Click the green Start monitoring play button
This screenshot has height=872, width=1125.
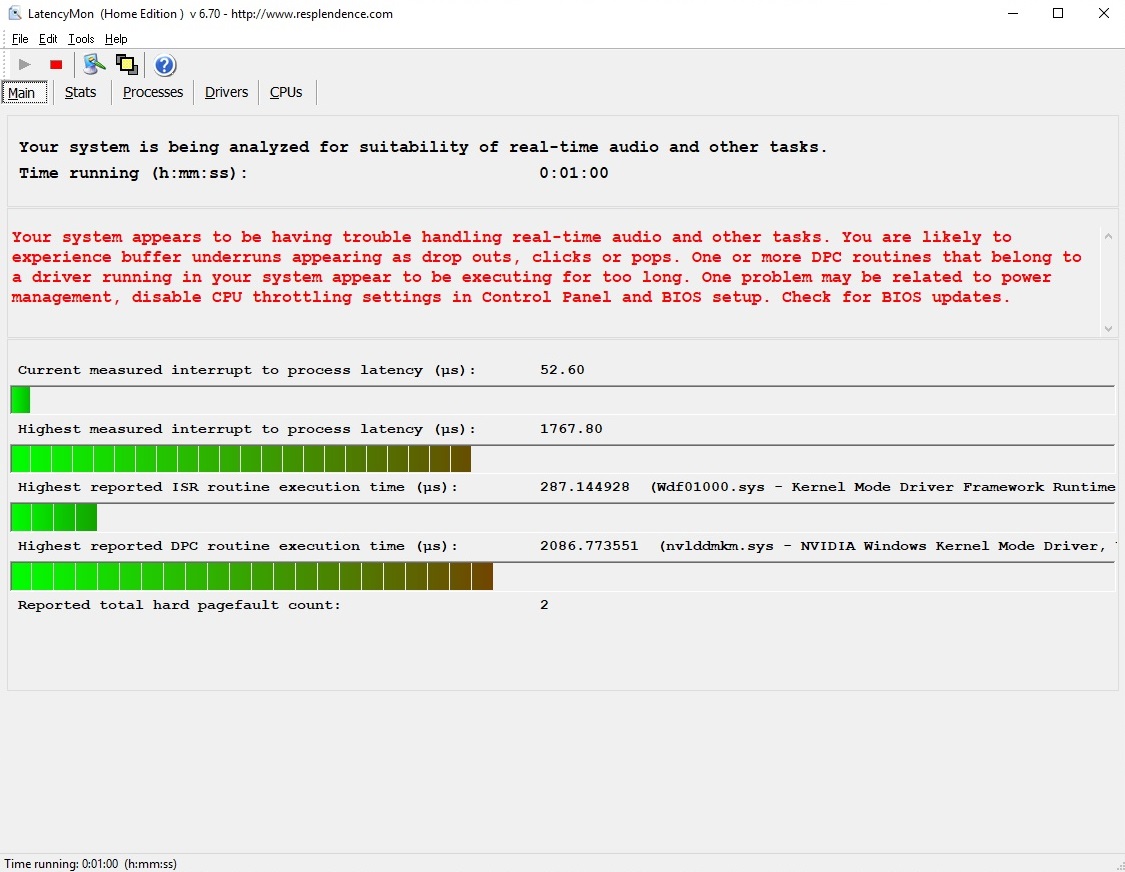(25, 65)
